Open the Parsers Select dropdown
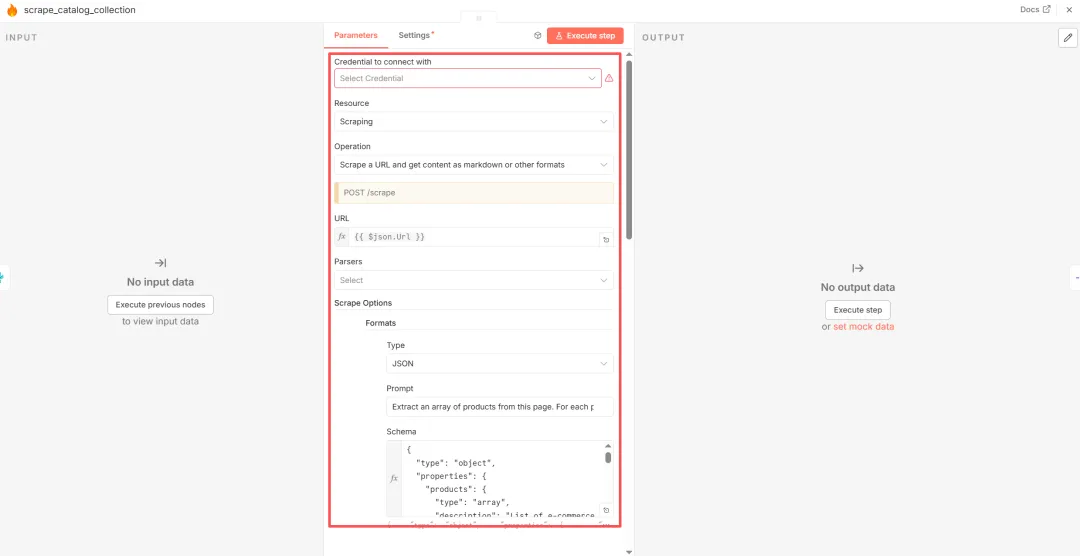The height and width of the screenshot is (556, 1080). click(x=474, y=280)
